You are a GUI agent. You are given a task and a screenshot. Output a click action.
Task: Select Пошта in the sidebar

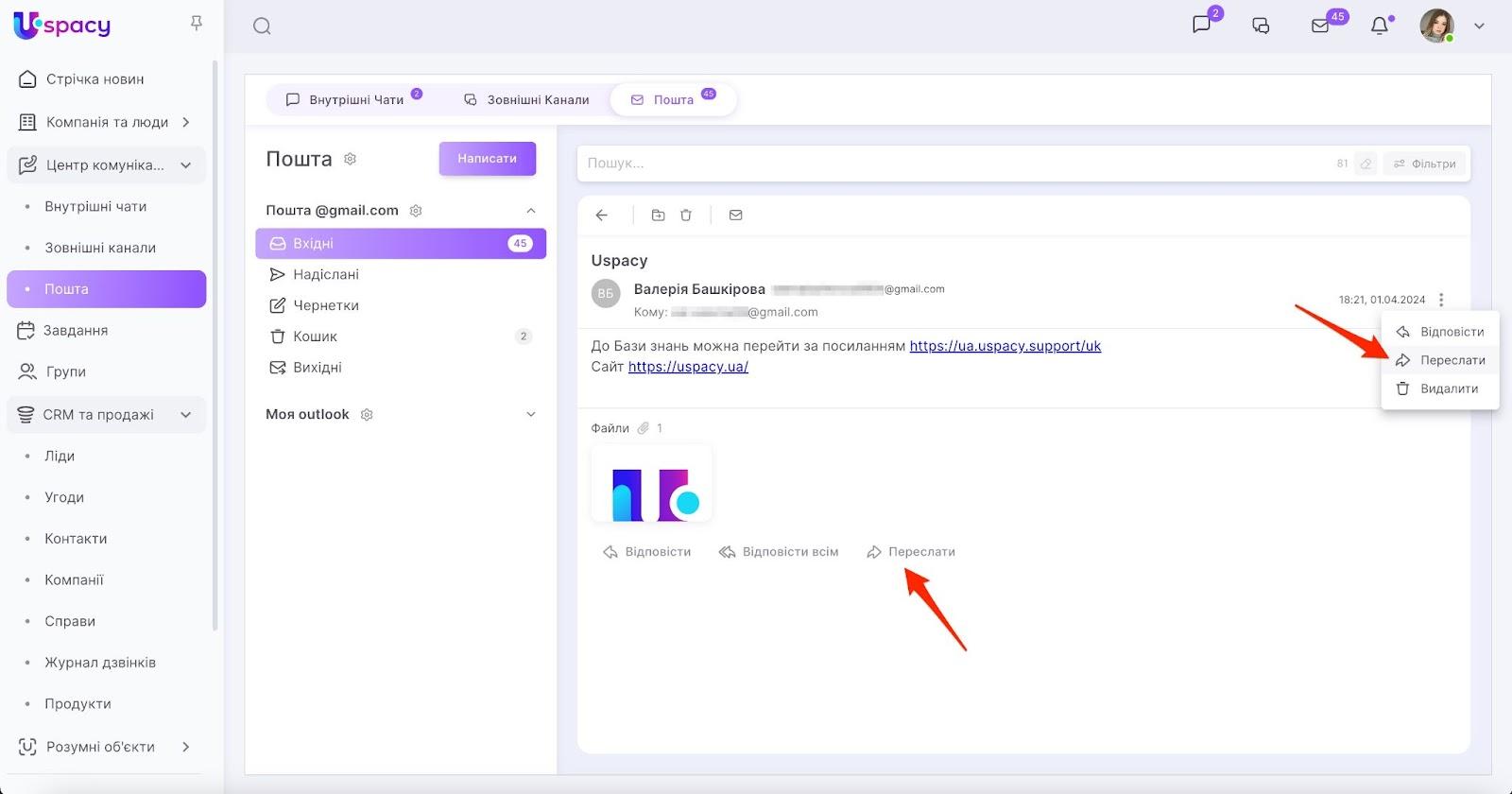tap(106, 289)
